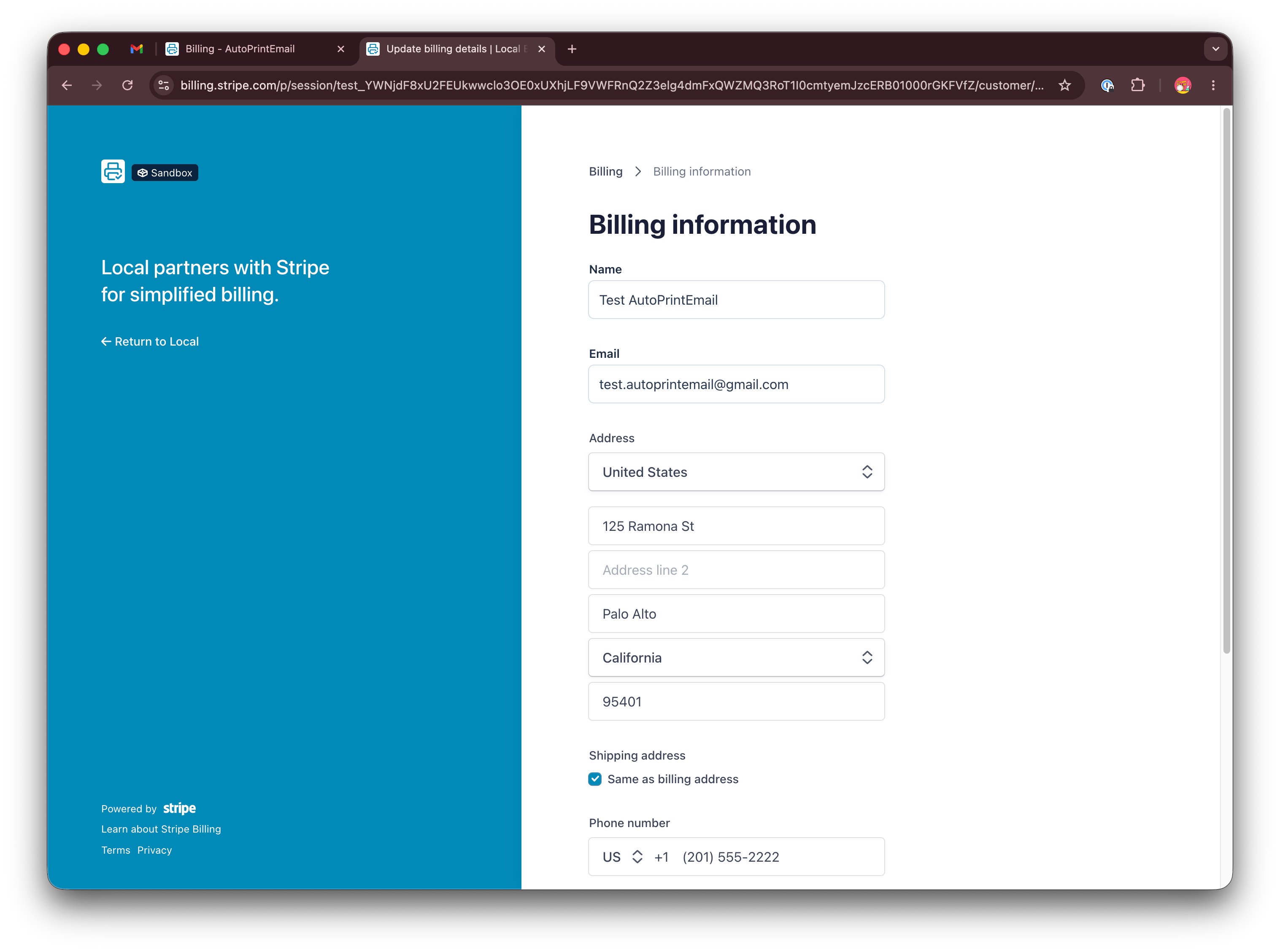
Task: Click the Palo Alto city field
Action: (x=736, y=614)
